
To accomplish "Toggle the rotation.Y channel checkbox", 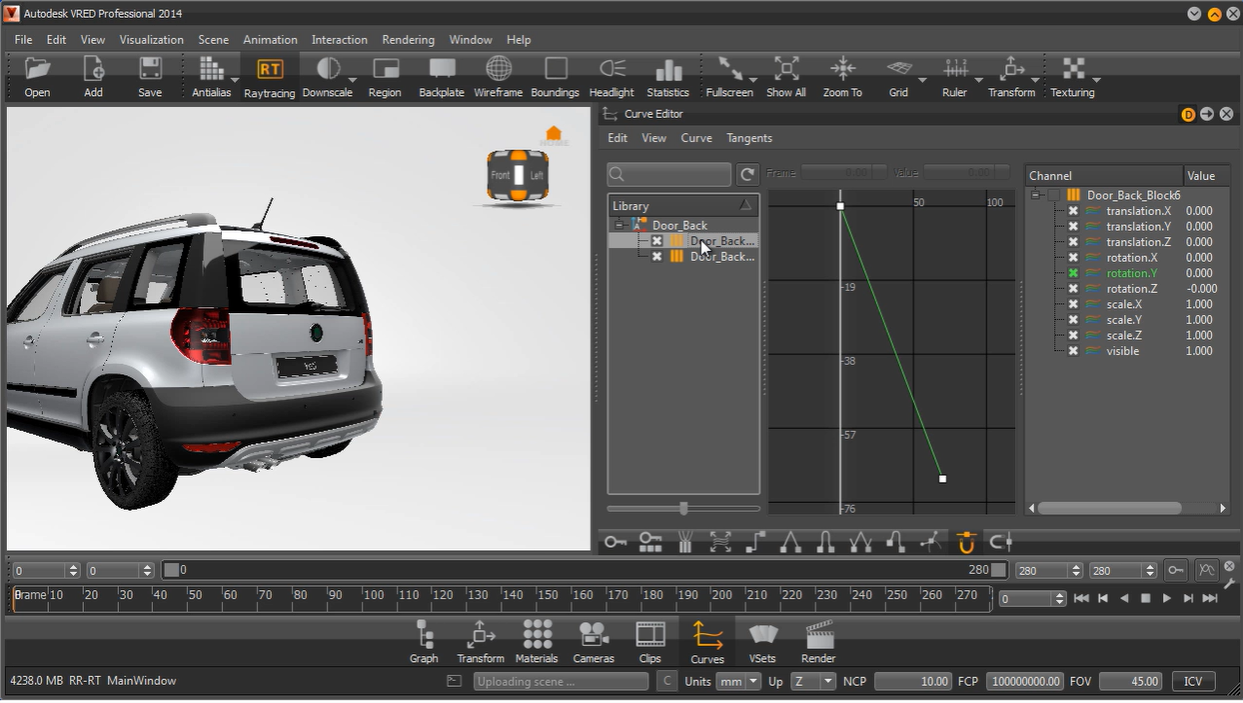I will click(x=1073, y=273).
